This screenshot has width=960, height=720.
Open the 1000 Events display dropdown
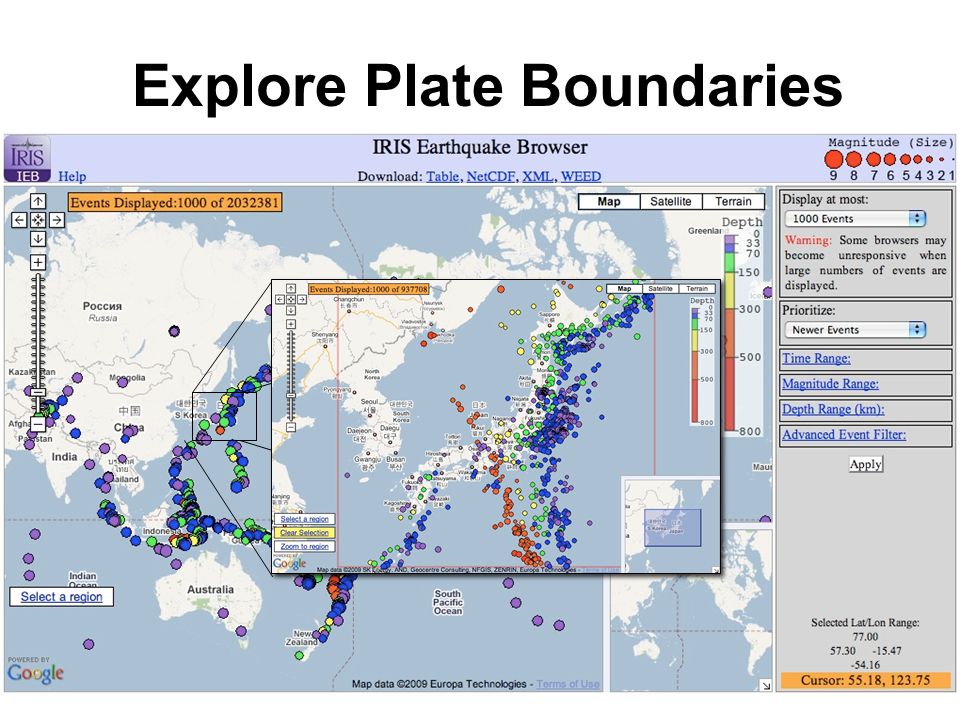pyautogui.click(x=855, y=219)
